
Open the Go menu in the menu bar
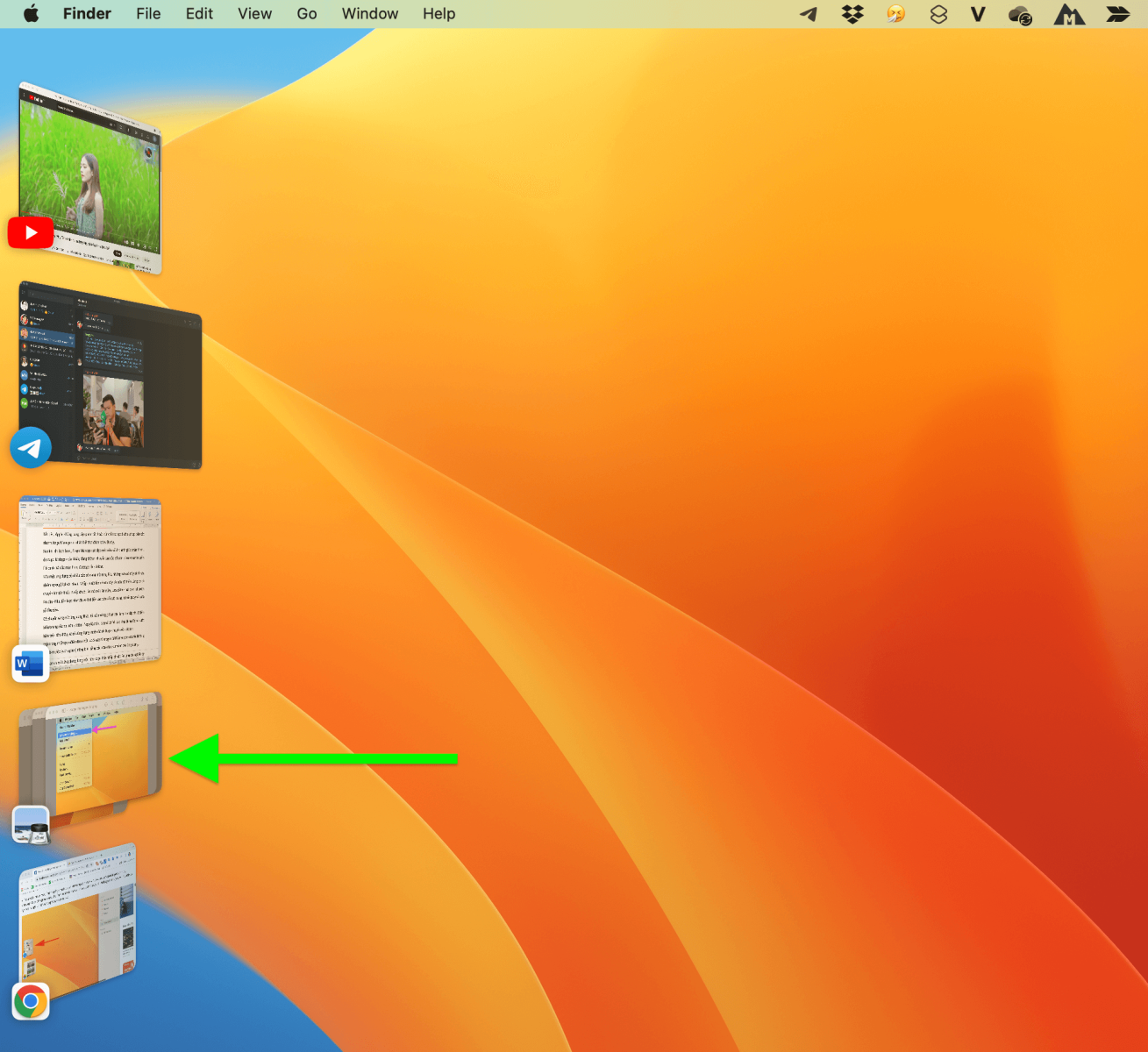click(306, 13)
